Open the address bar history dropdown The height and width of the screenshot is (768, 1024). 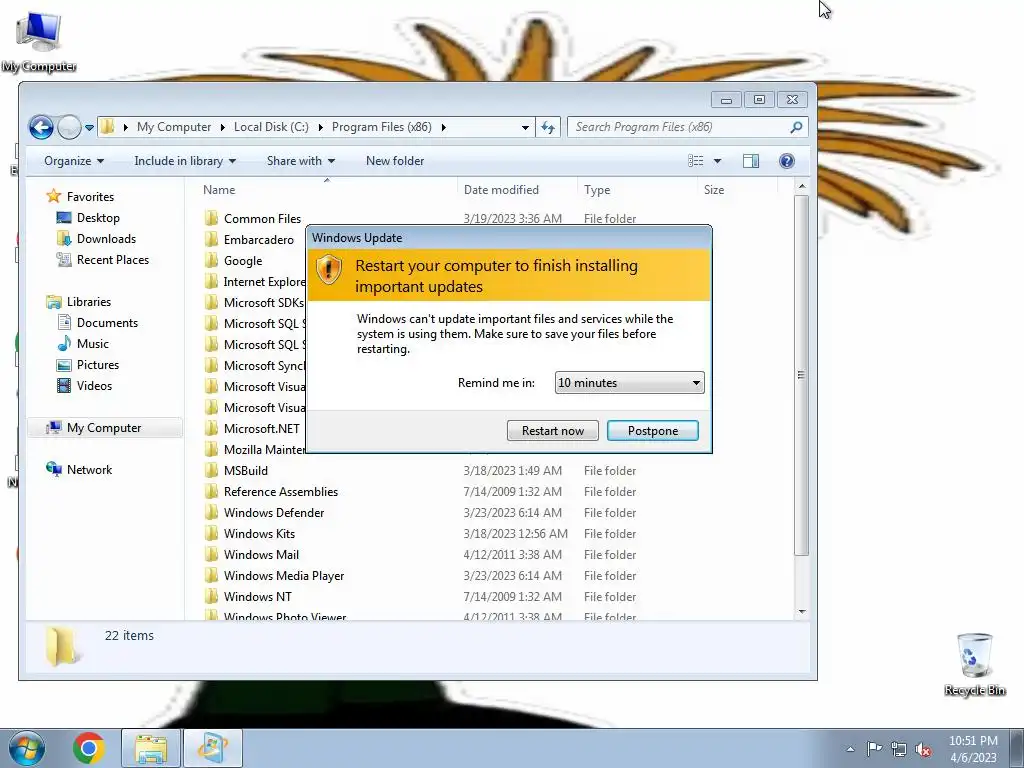[x=525, y=127]
